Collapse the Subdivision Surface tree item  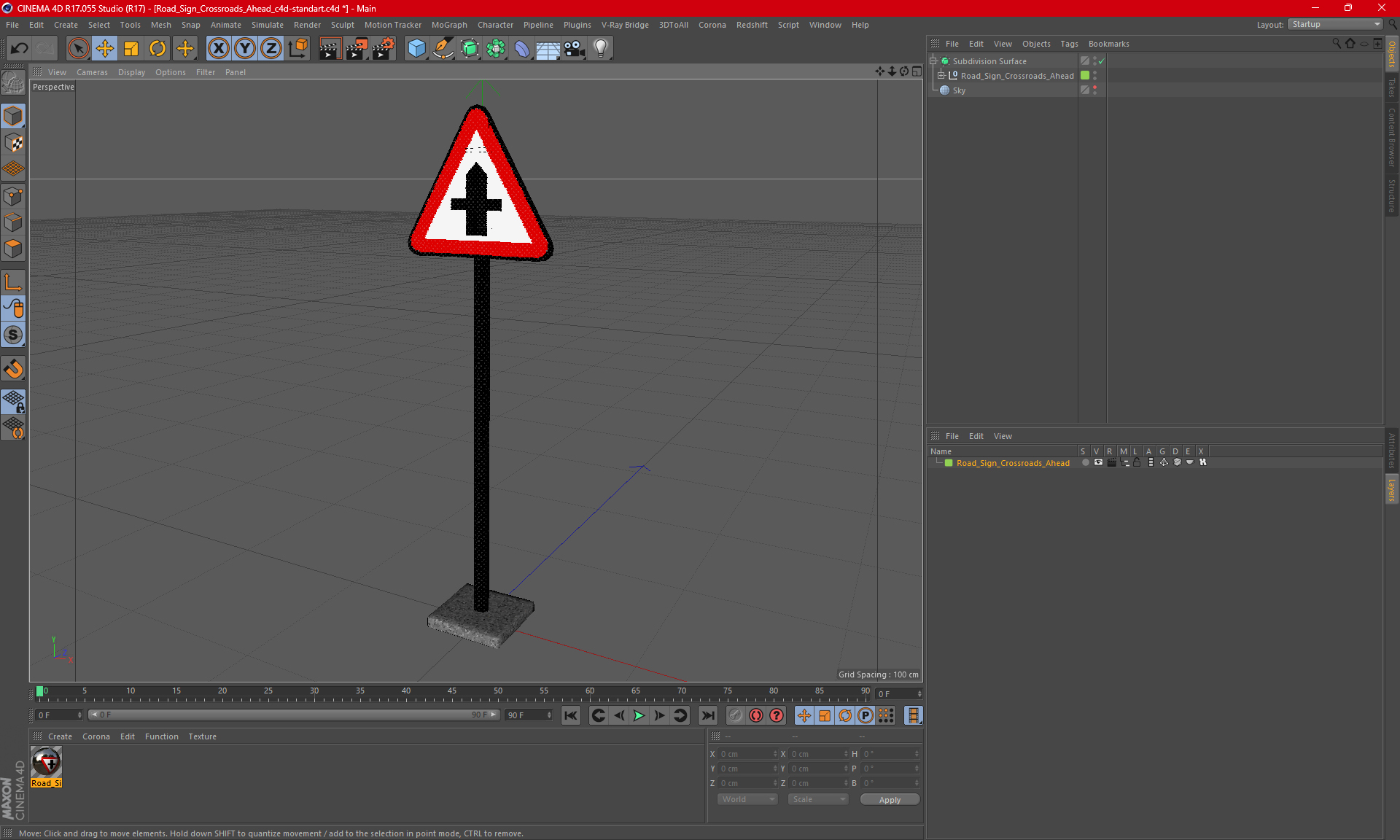[x=933, y=61]
